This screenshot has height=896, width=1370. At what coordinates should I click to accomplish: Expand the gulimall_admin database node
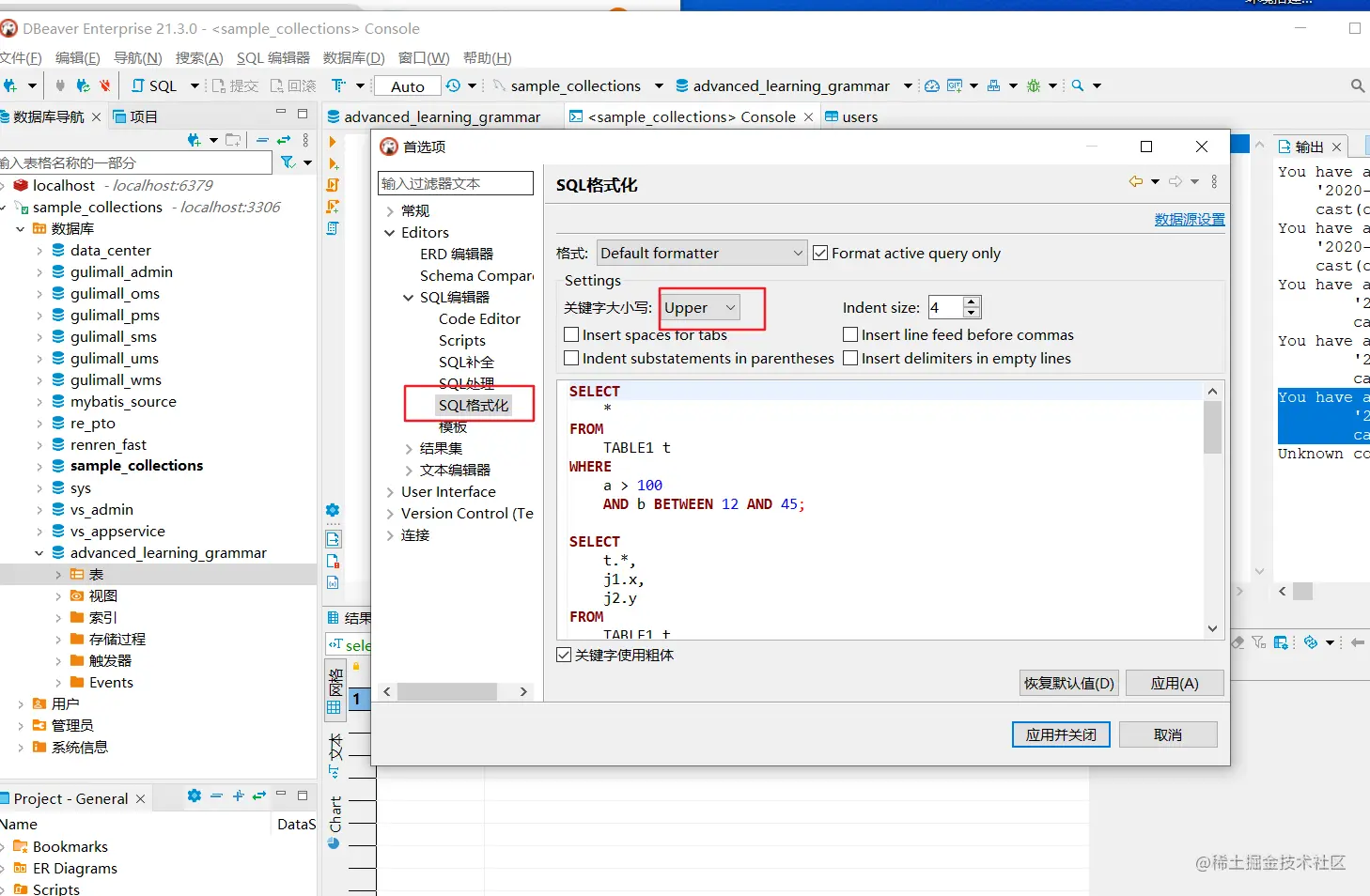39,271
